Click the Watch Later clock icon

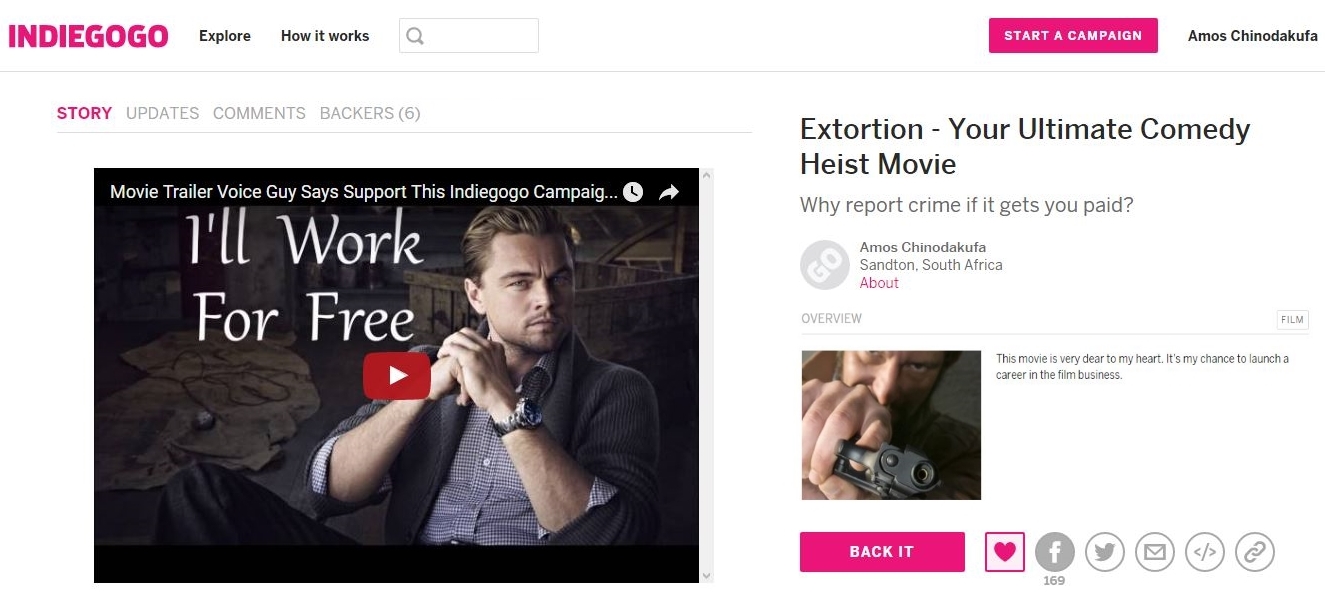pos(633,192)
